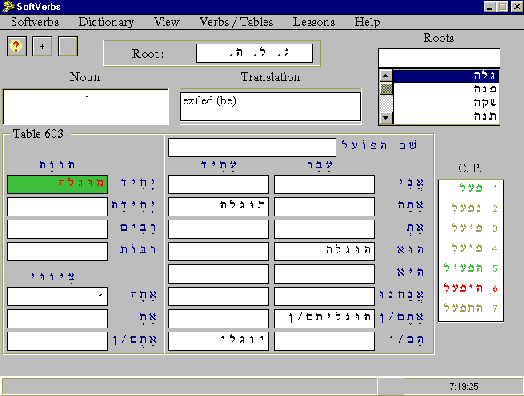The height and width of the screenshot is (396, 524).
Task: Click imperative אתה field
Action: coord(57,296)
